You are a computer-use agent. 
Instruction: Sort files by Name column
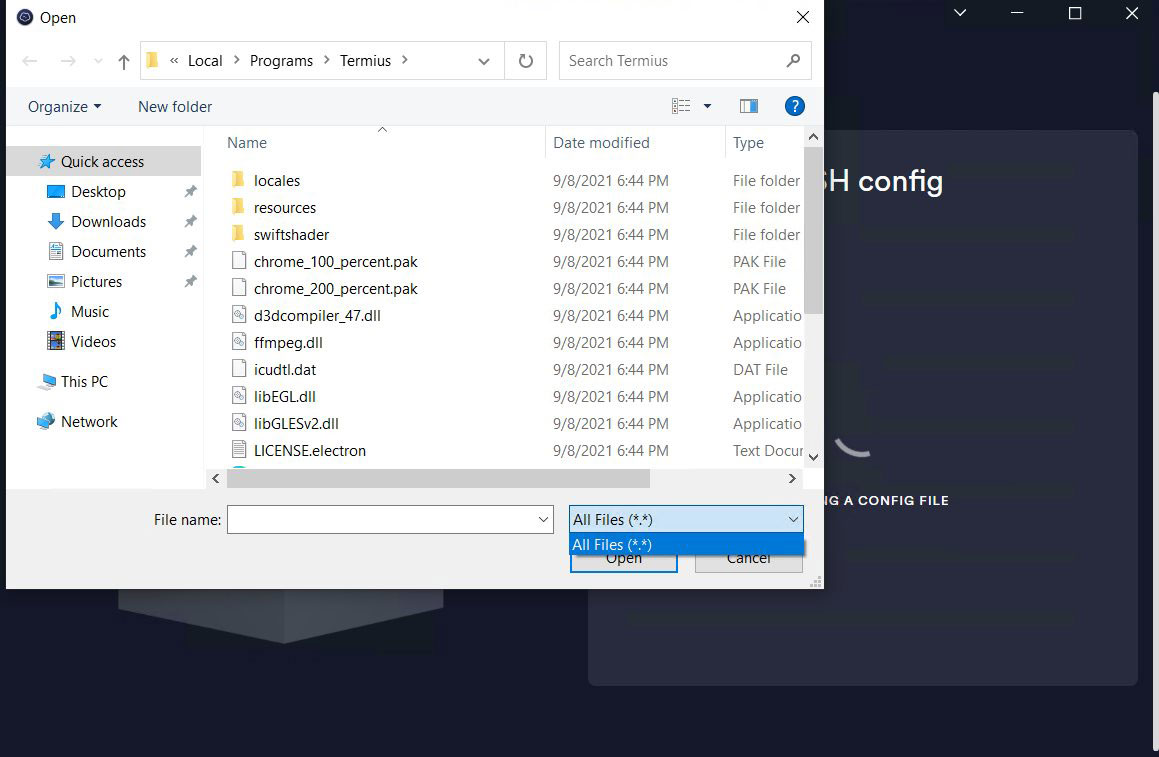[247, 143]
